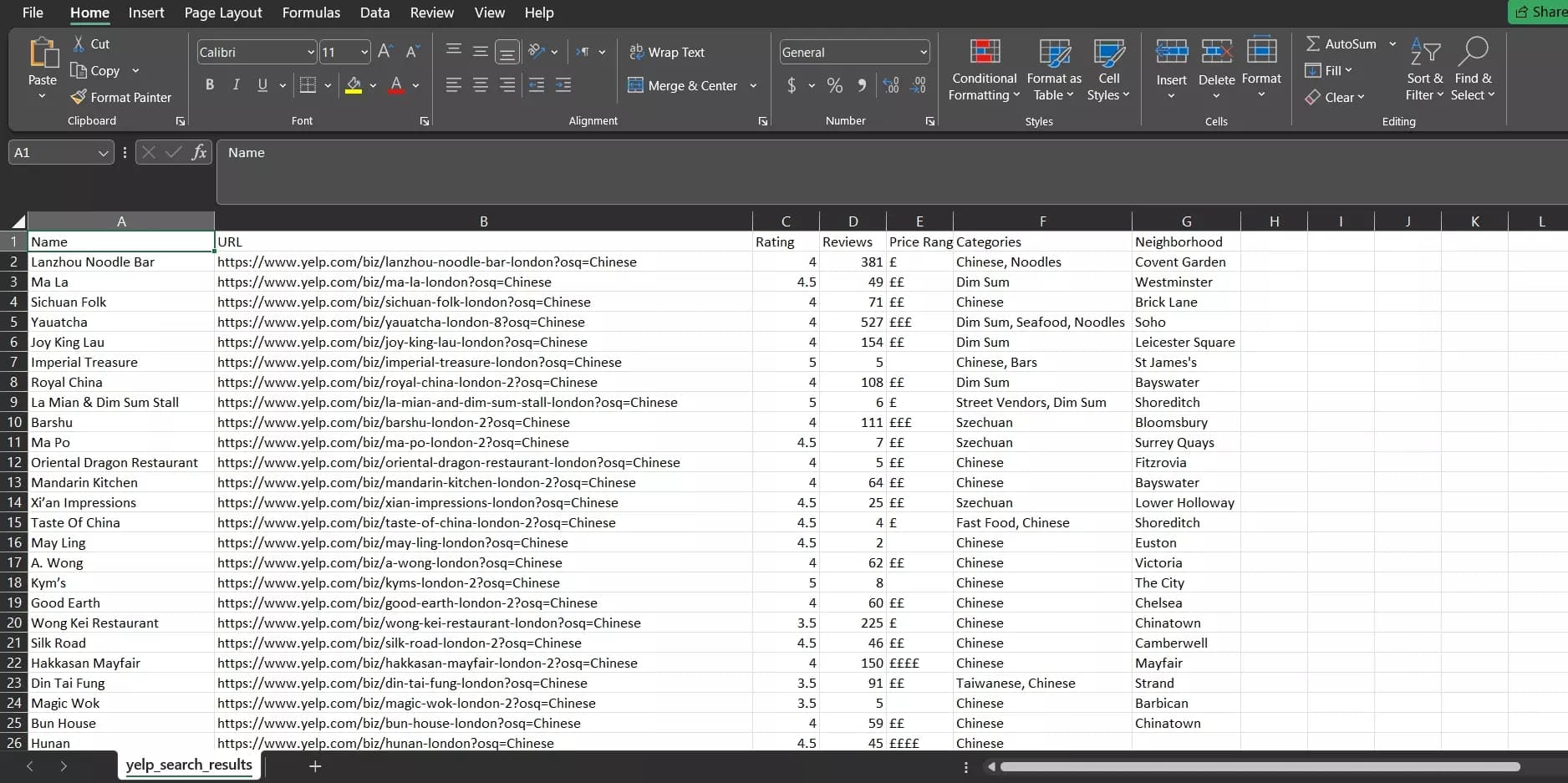Click the Insert Function fx icon

click(199, 152)
